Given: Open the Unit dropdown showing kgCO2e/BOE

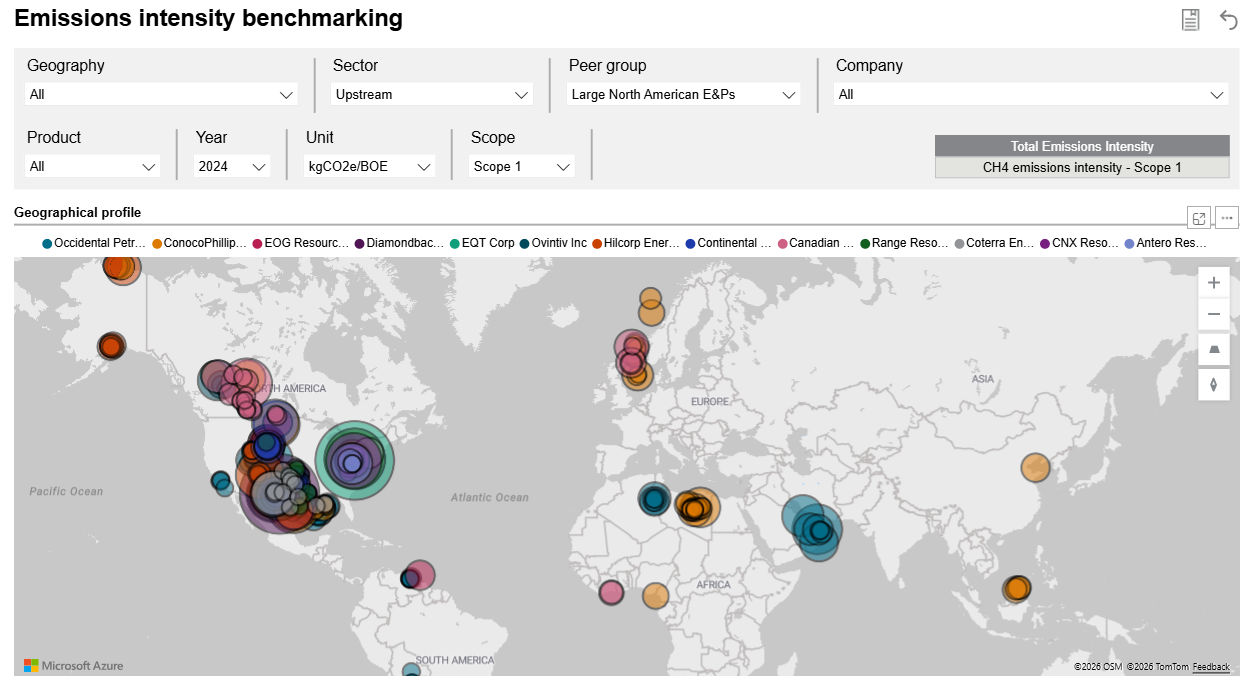Looking at the screenshot, I should pyautogui.click(x=370, y=166).
